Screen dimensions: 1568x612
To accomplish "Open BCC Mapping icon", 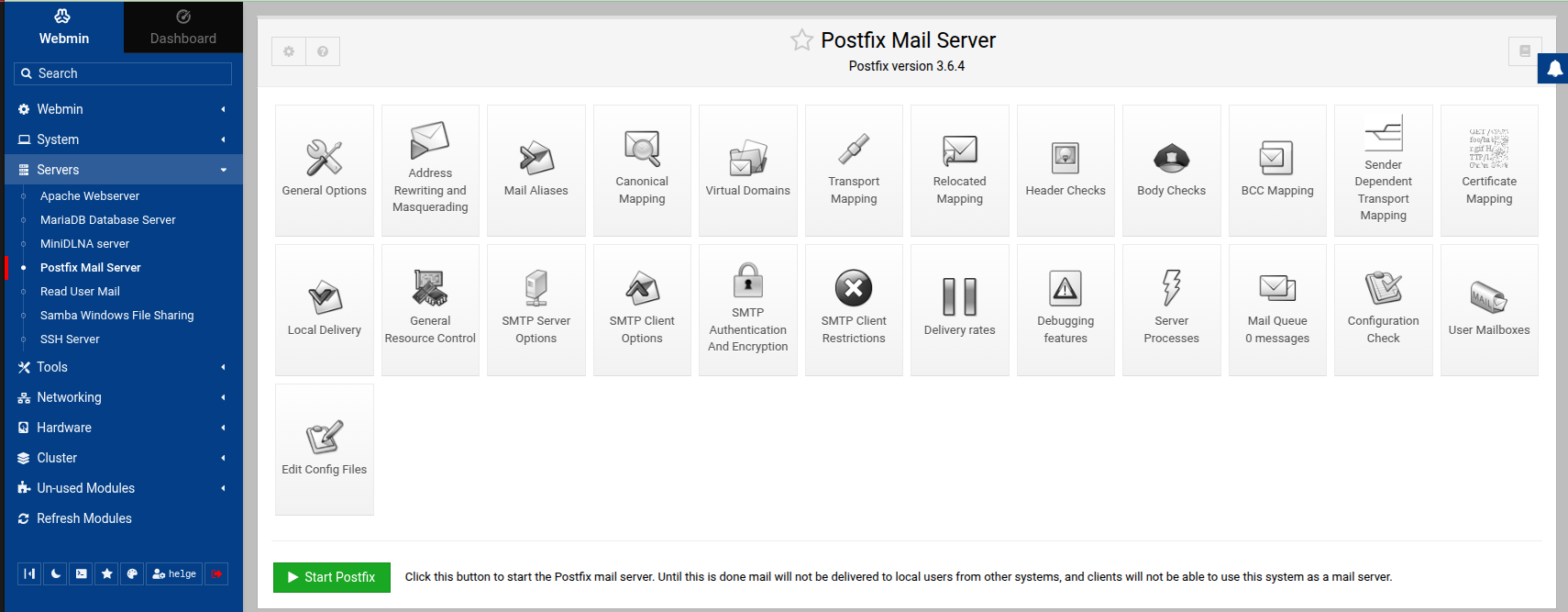I will [x=1277, y=170].
